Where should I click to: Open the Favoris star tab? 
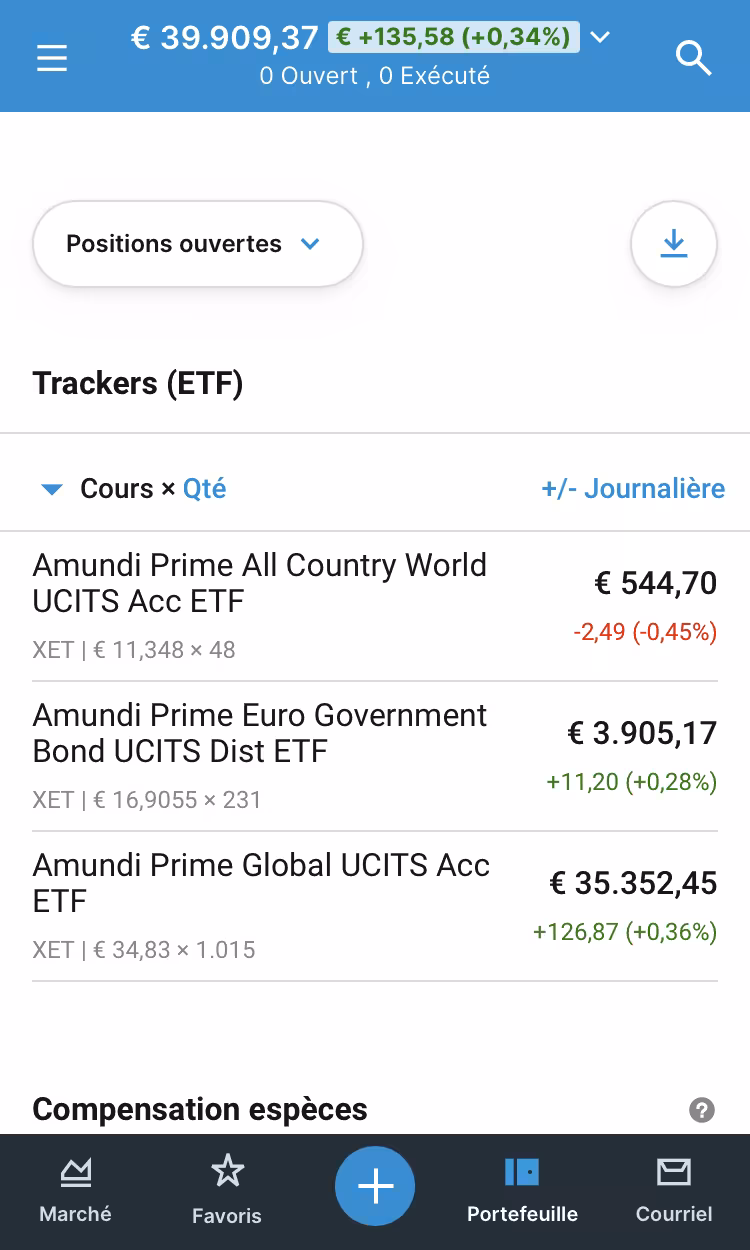(227, 1190)
